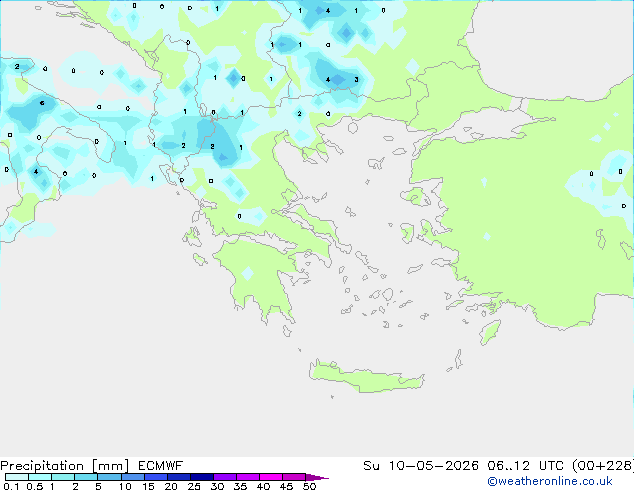Click the 'Precipitation' title text

pos(42,466)
